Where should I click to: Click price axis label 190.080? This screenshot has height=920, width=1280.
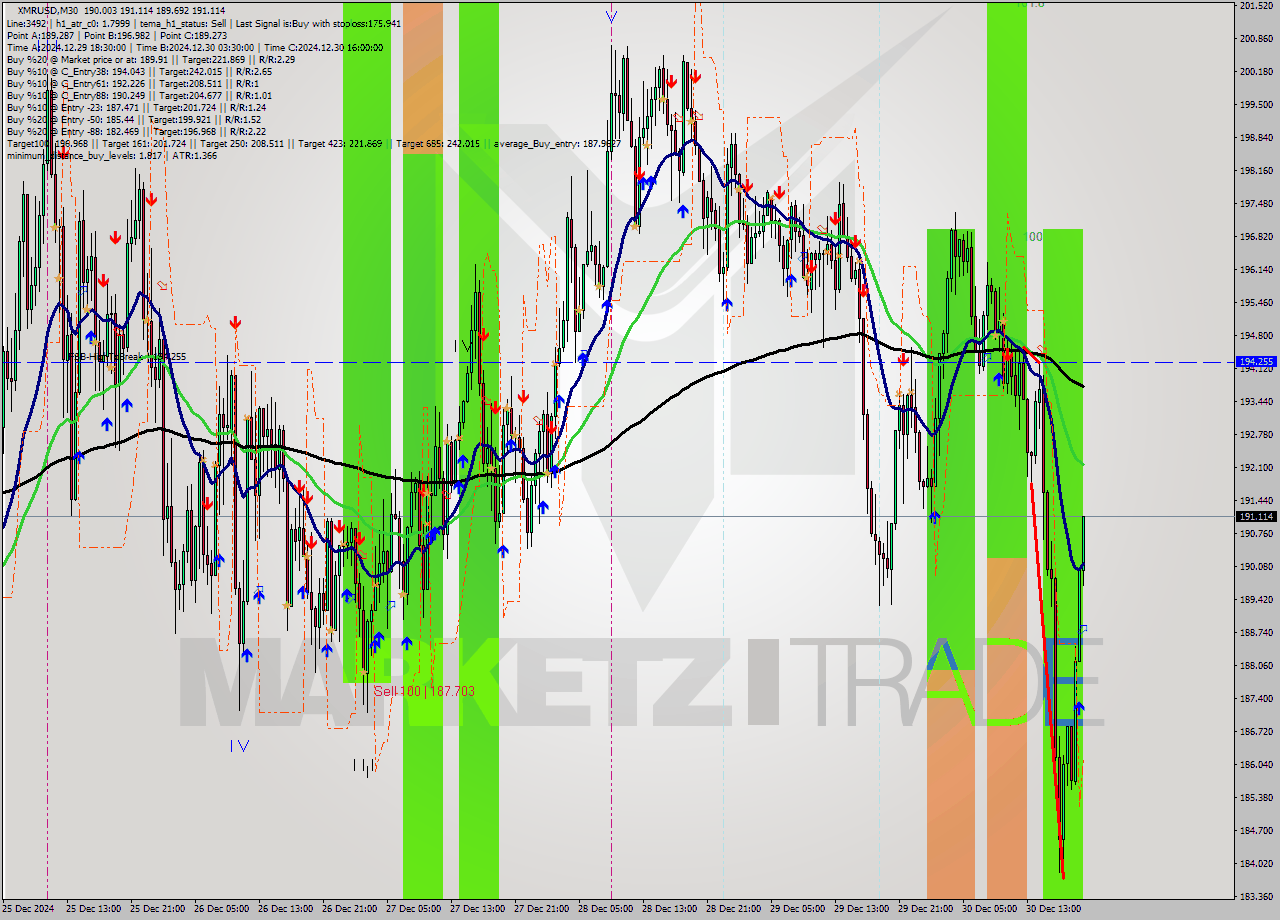coord(1255,567)
